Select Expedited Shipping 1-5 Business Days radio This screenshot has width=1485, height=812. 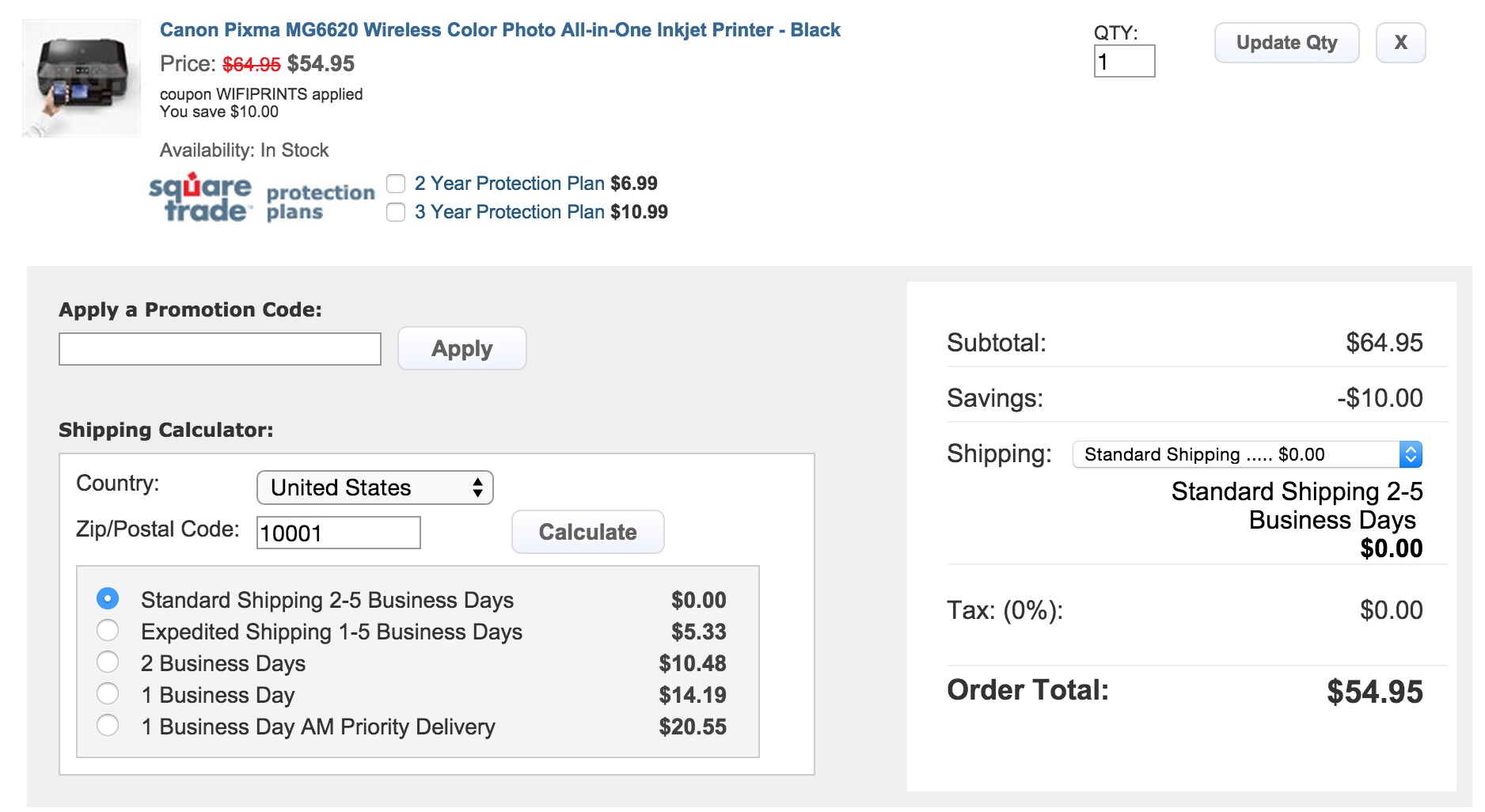point(108,630)
